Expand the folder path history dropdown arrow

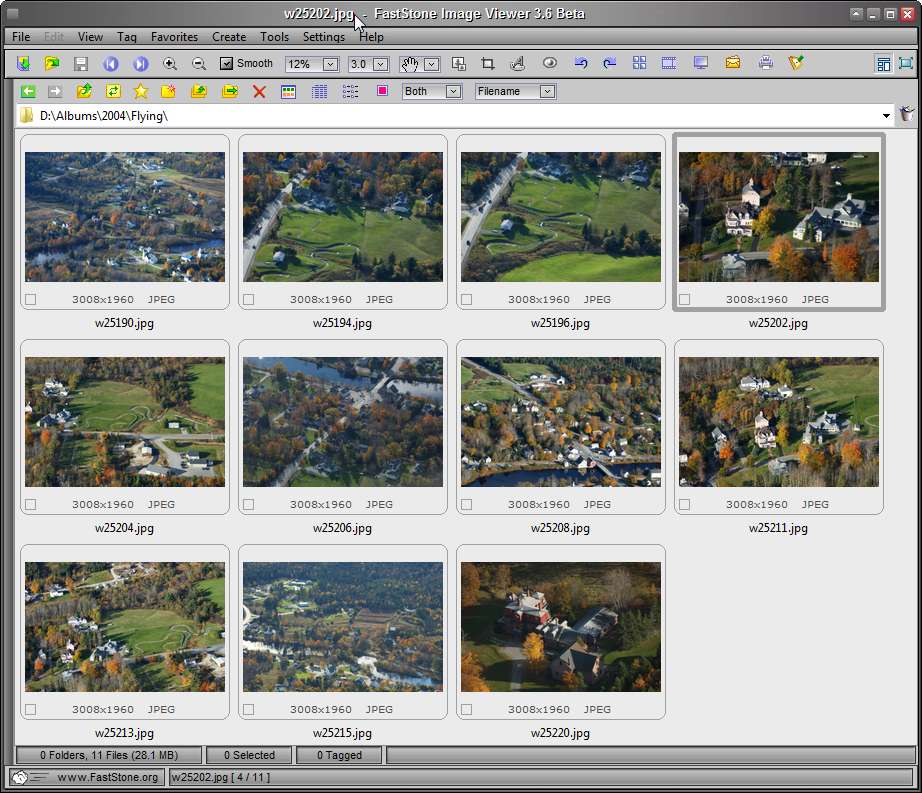coord(886,116)
